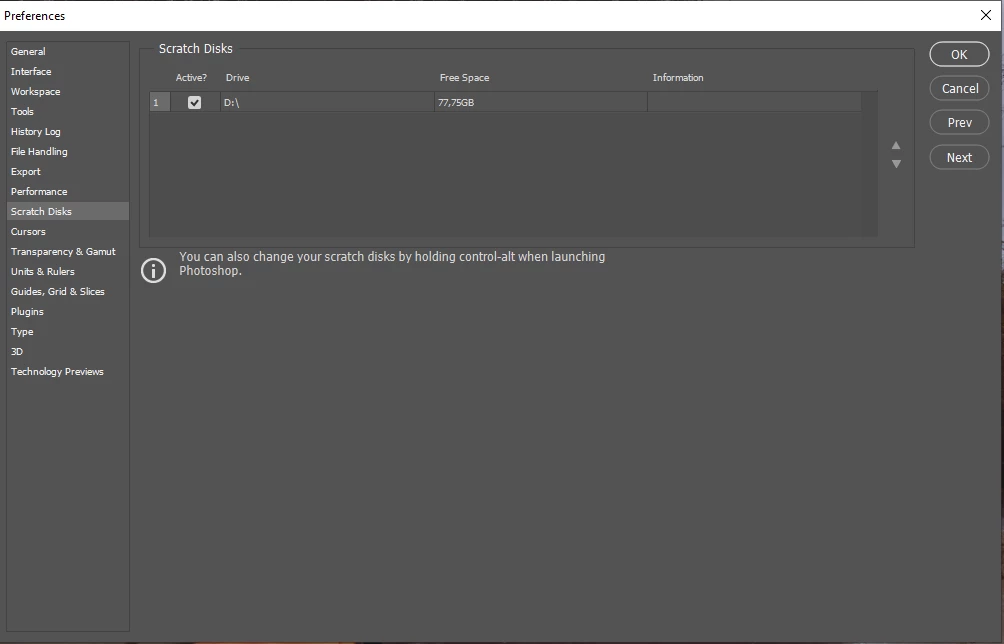1004x644 pixels.
Task: Click the Free Space column header
Action: click(x=464, y=77)
